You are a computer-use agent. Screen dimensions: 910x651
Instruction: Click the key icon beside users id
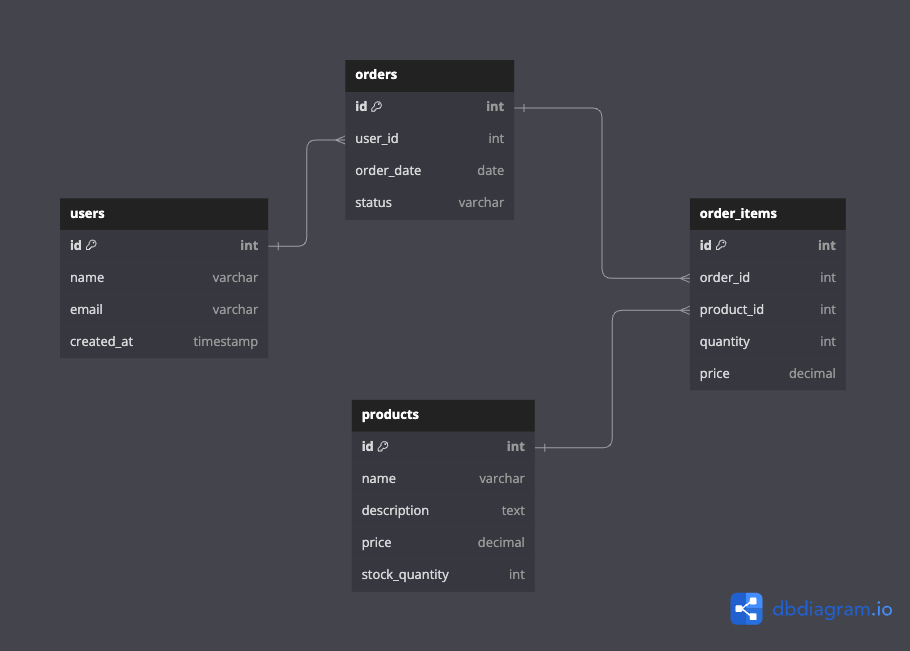[x=91, y=245]
